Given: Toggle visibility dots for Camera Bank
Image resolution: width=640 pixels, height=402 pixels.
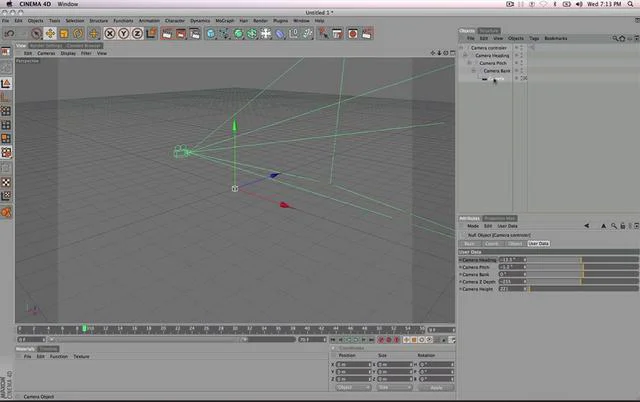Looking at the screenshot, I should [521, 71].
